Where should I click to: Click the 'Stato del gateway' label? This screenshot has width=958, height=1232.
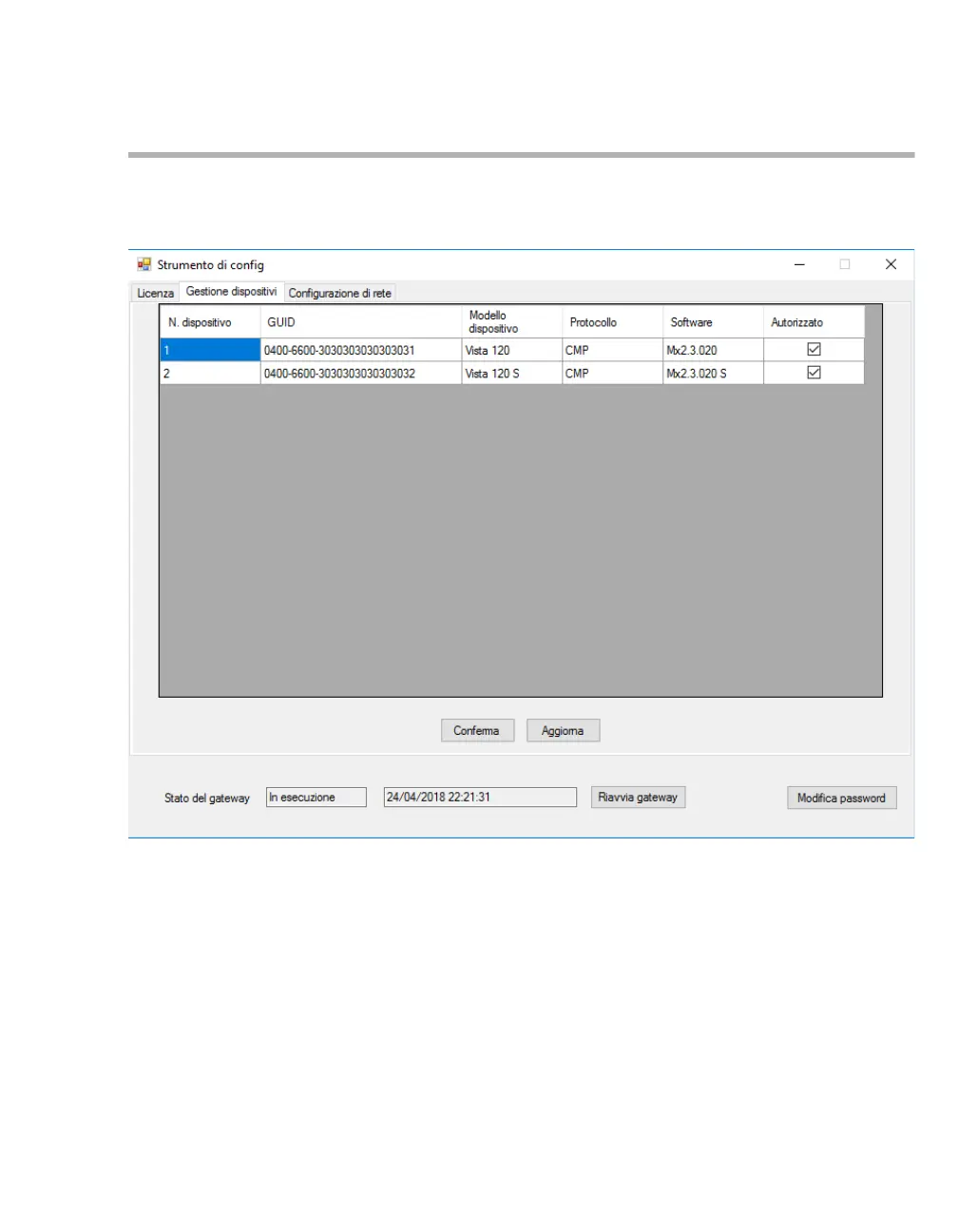(207, 798)
